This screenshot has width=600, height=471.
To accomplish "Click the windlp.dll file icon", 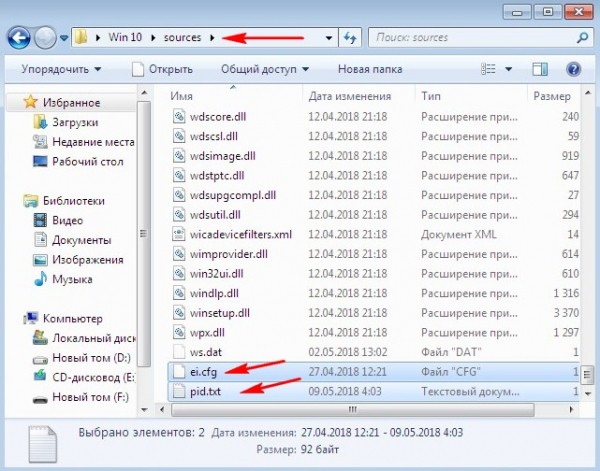I will click(x=179, y=293).
